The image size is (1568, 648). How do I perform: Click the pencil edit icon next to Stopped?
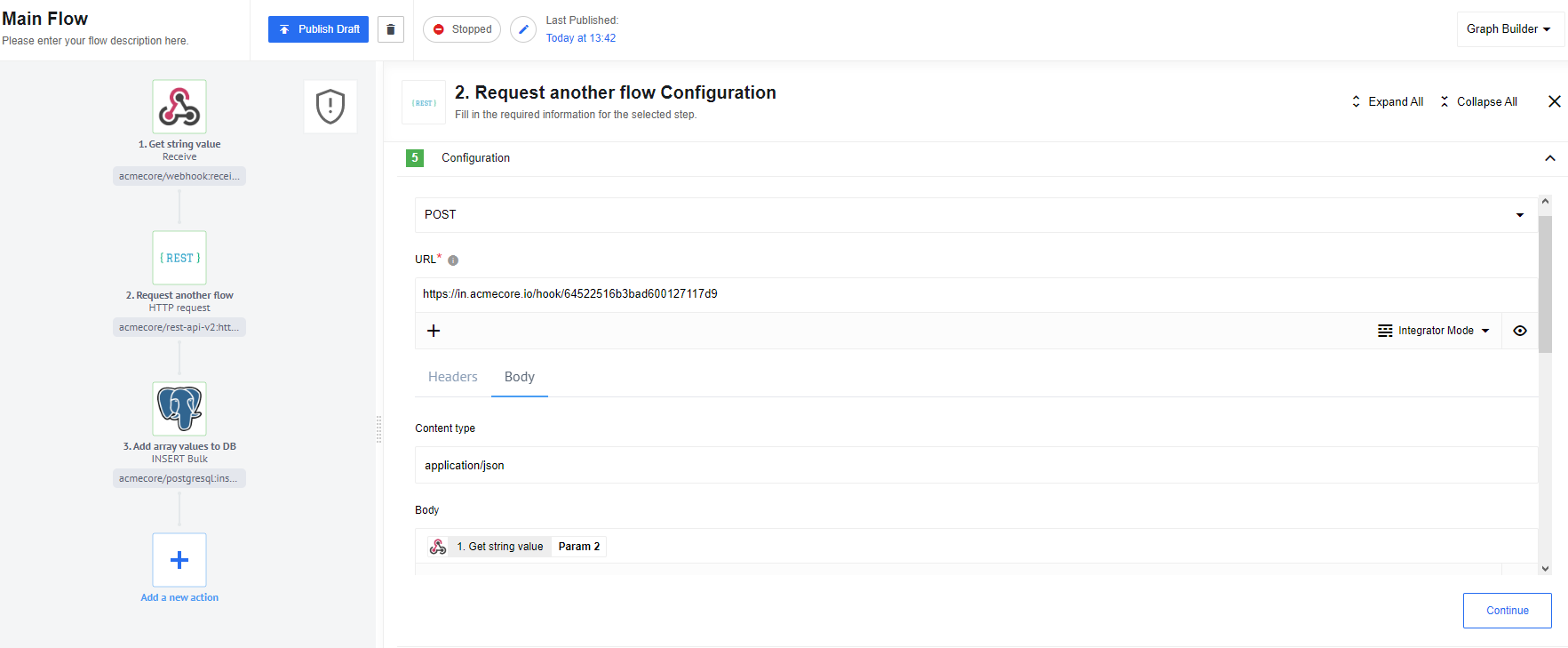point(523,29)
